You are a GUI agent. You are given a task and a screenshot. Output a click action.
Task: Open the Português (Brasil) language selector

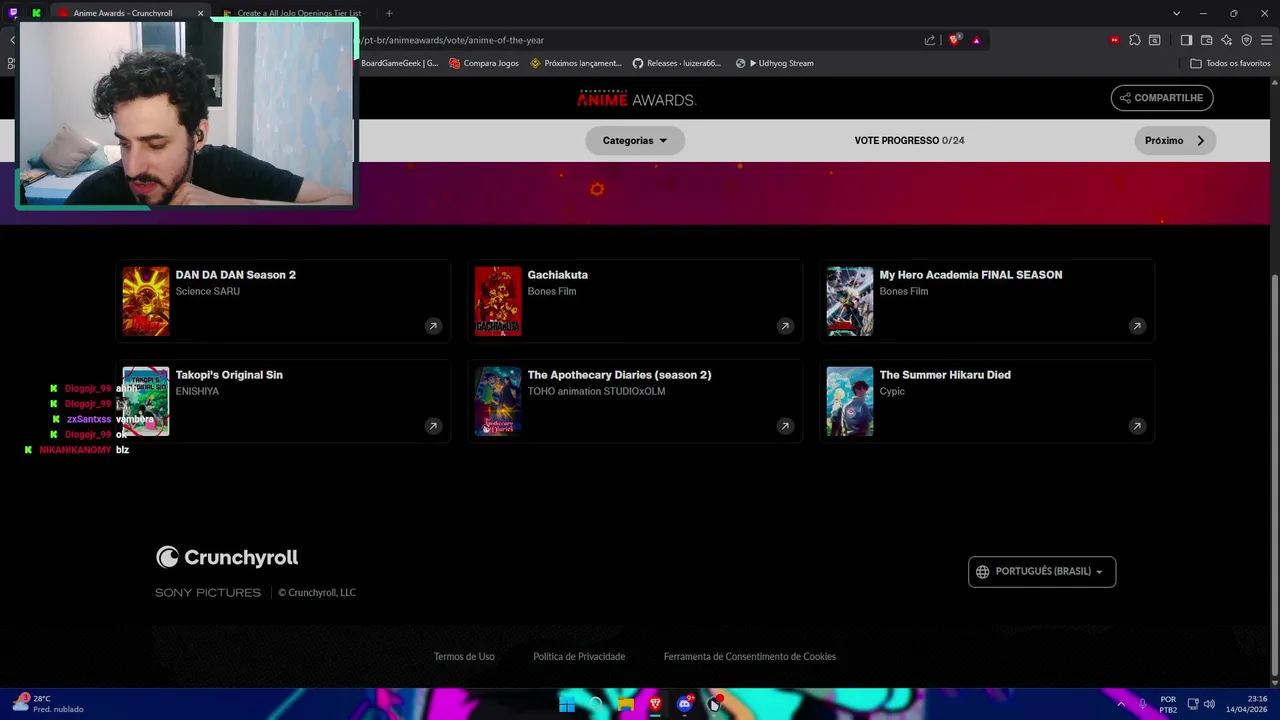[1042, 572]
